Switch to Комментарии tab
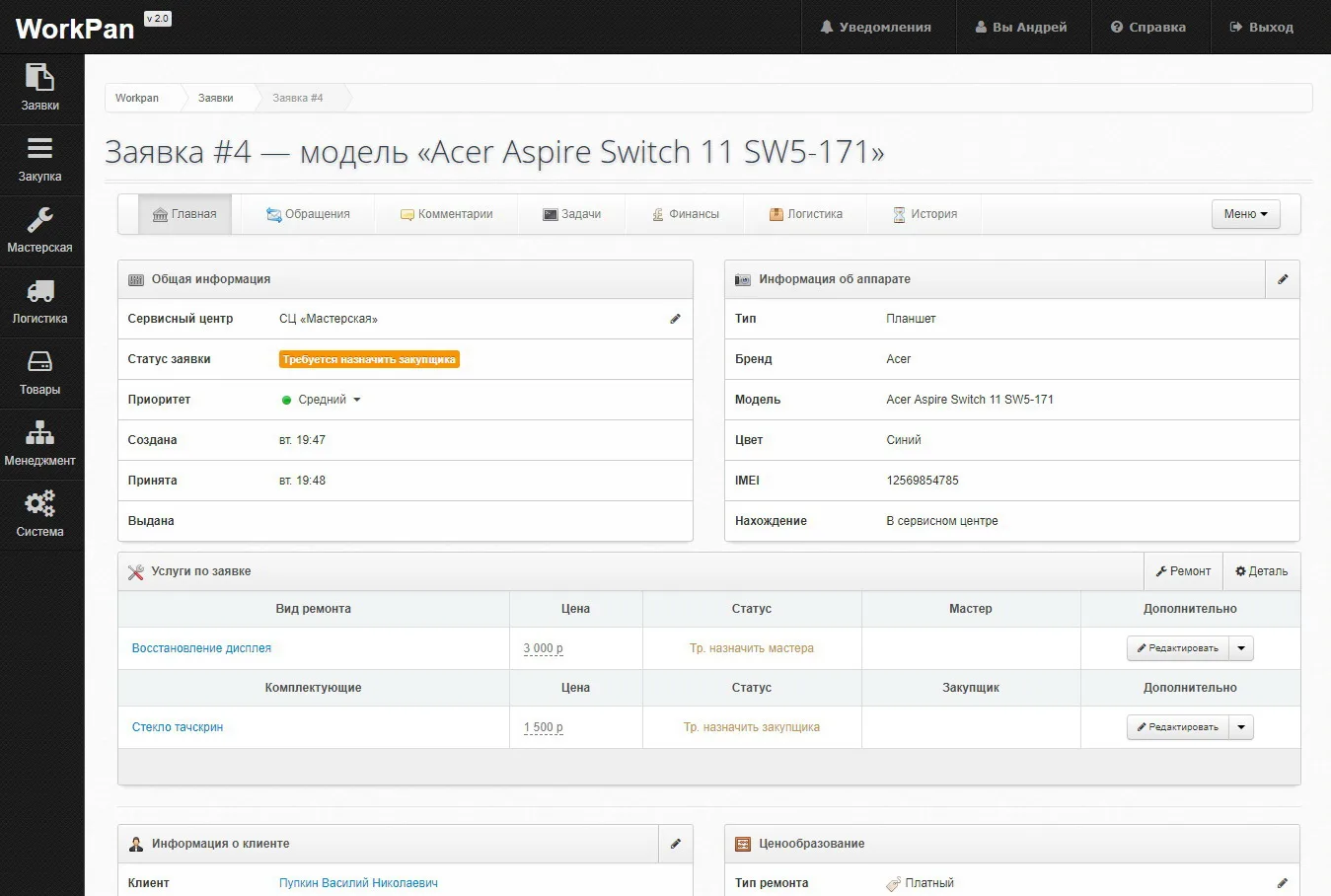Image resolution: width=1331 pixels, height=896 pixels. coord(446,214)
